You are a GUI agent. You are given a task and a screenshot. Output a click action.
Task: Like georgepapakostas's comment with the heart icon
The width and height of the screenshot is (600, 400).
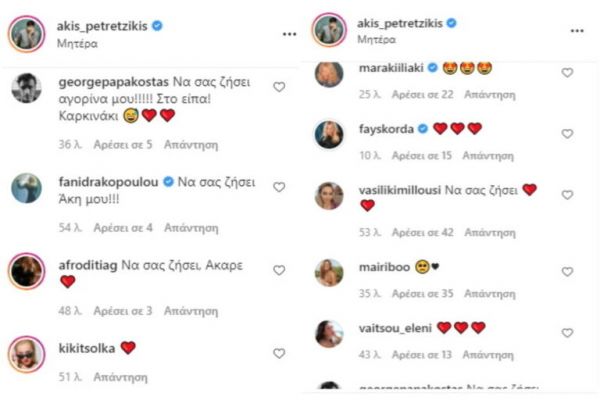click(279, 87)
